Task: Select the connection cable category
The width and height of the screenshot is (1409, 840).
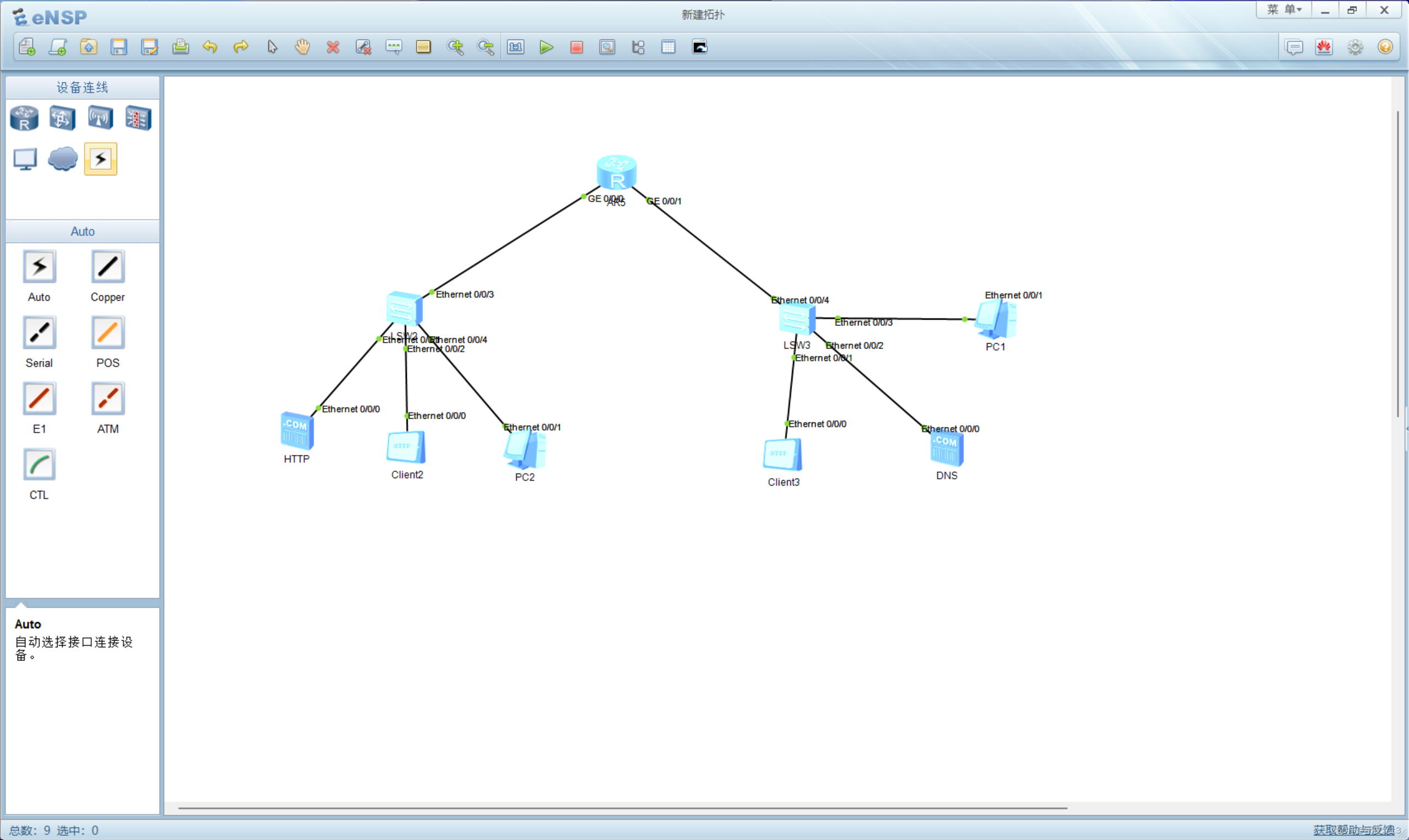Action: click(x=101, y=159)
